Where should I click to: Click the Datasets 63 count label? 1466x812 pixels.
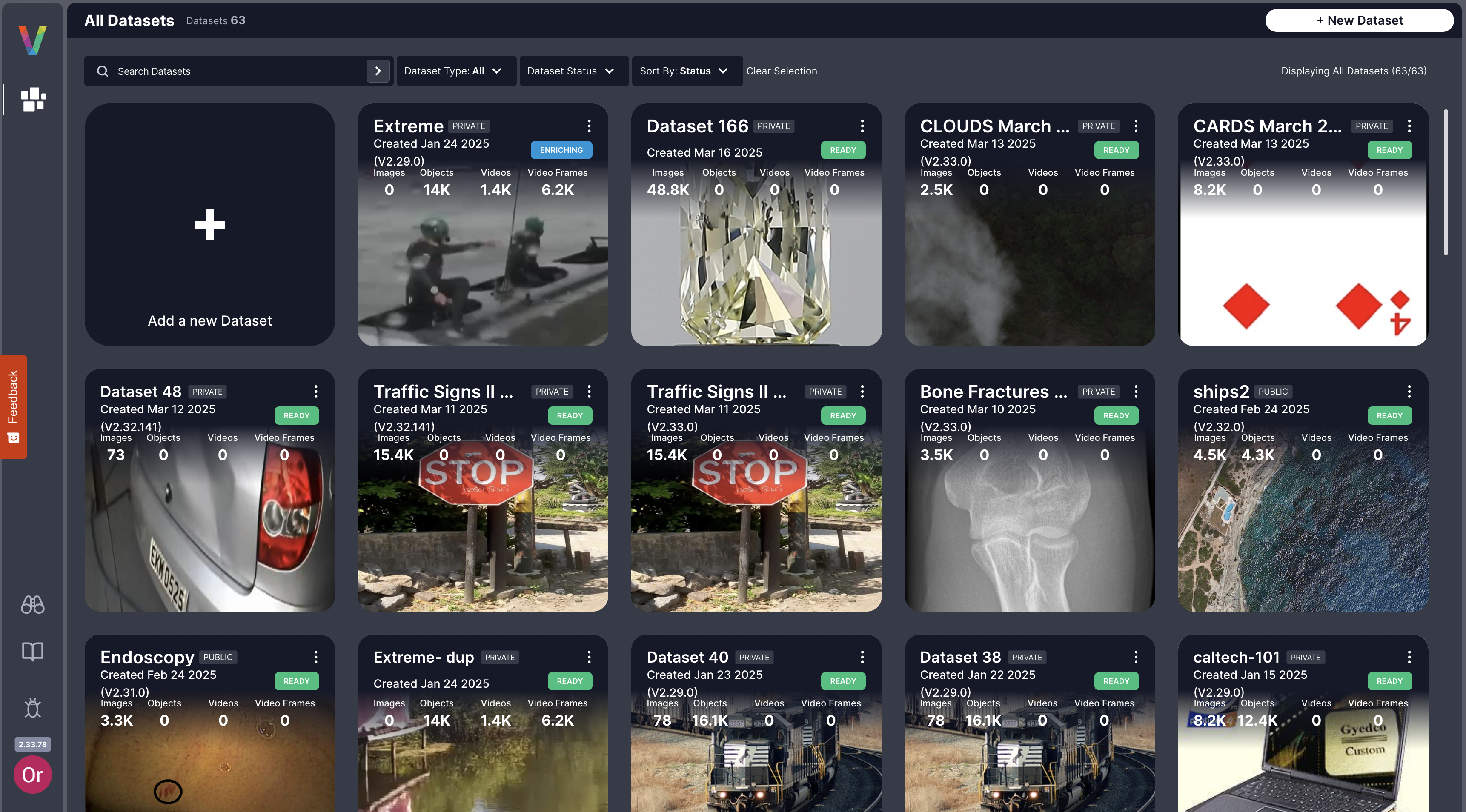coord(216,20)
